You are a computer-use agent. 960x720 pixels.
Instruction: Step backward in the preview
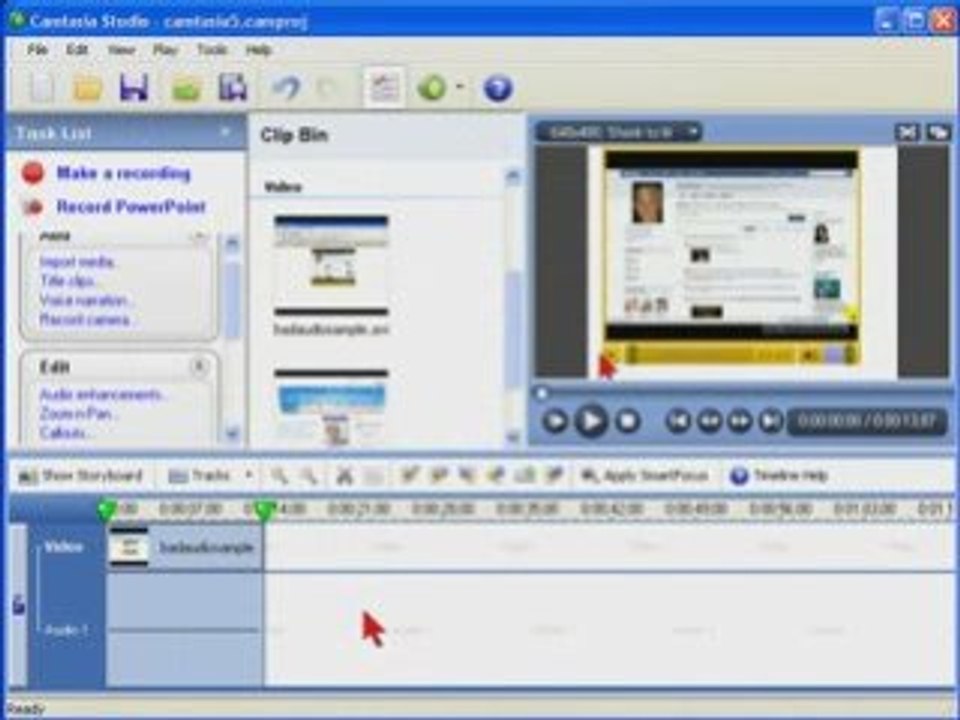[x=709, y=421]
